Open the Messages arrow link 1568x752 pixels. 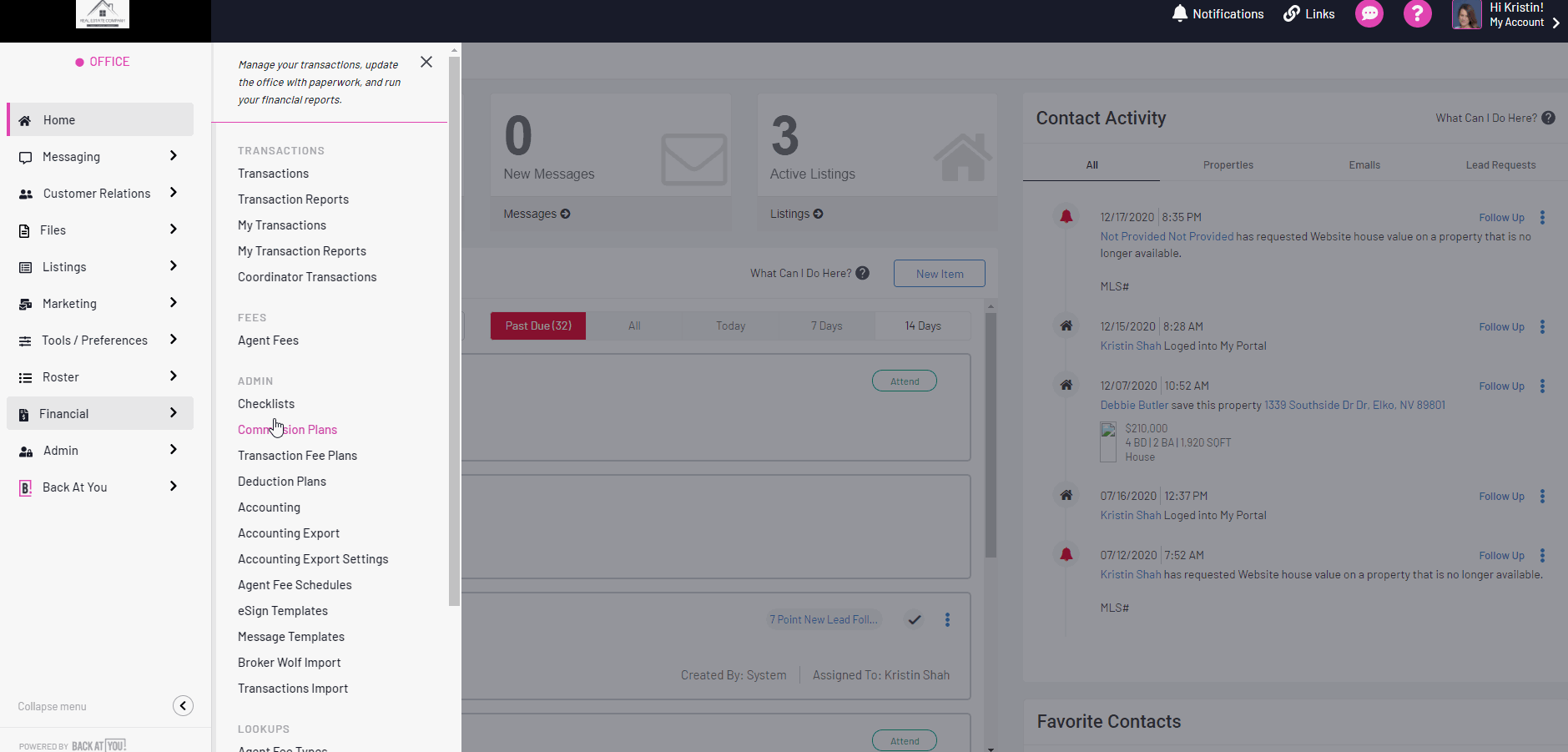click(x=537, y=214)
